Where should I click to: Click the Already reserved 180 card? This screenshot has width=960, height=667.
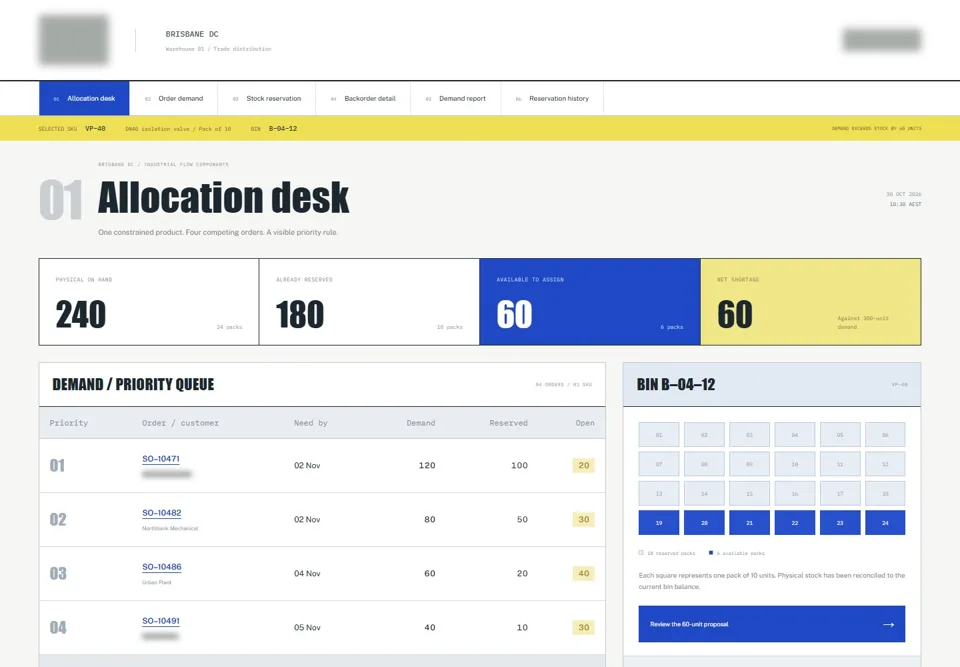click(x=369, y=301)
